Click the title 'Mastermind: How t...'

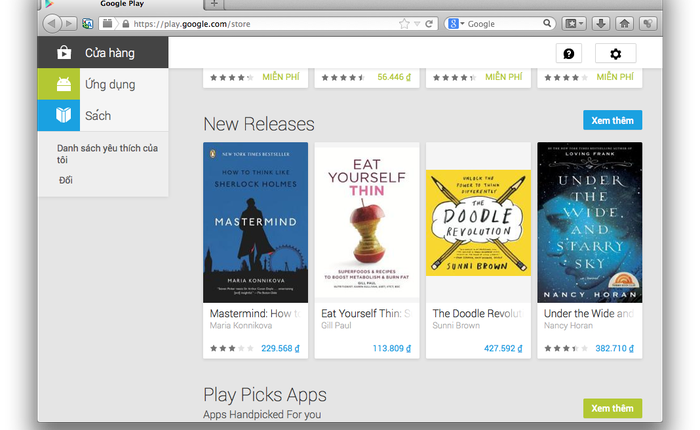point(255,313)
